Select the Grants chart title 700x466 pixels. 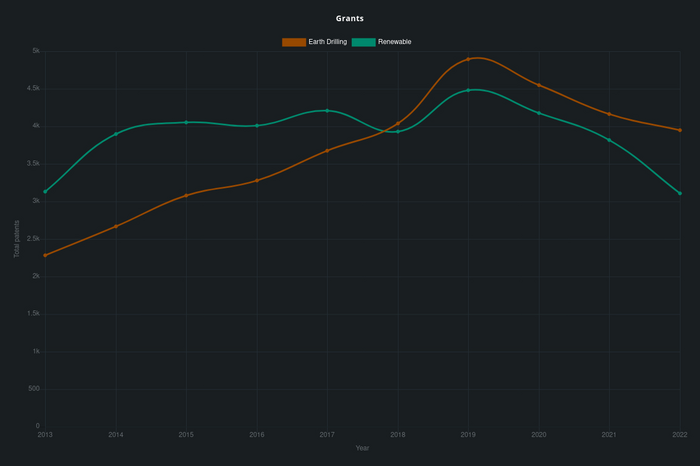pos(350,18)
